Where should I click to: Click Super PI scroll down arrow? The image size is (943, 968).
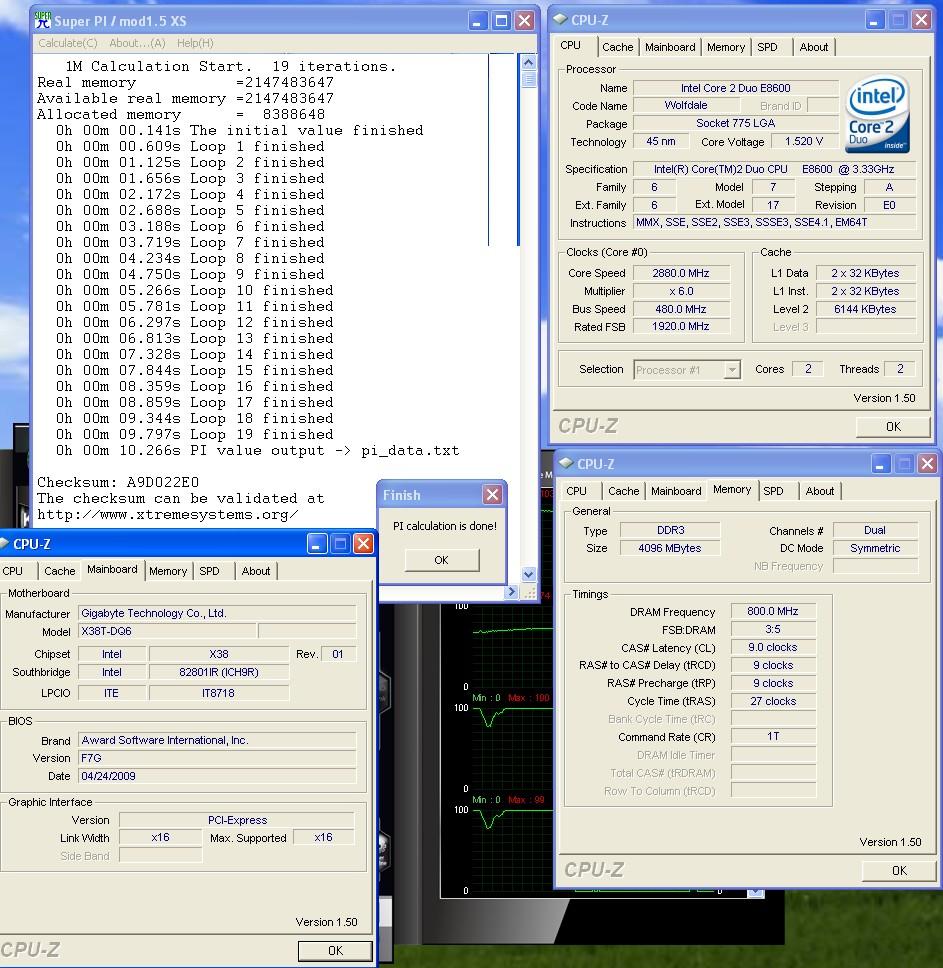(528, 574)
